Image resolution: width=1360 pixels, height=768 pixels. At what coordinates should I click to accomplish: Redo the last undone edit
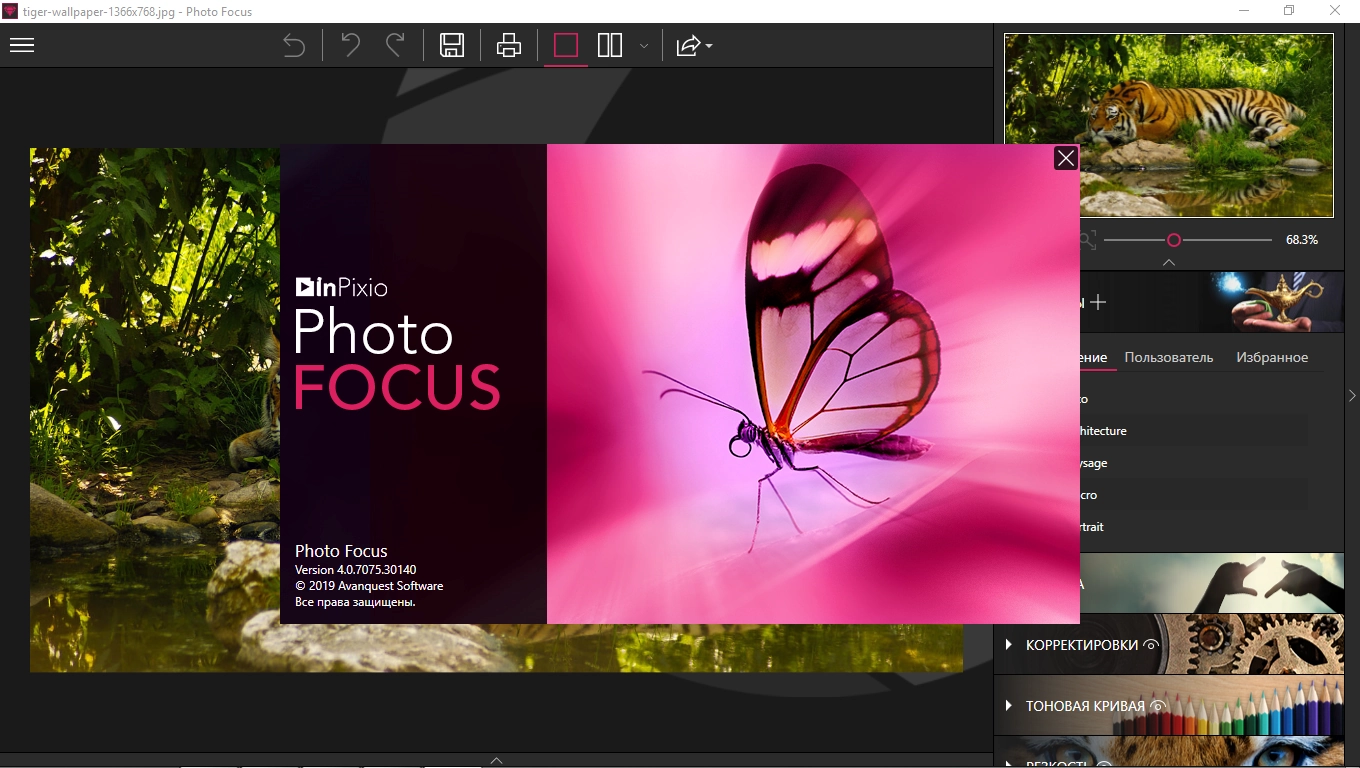click(x=396, y=45)
